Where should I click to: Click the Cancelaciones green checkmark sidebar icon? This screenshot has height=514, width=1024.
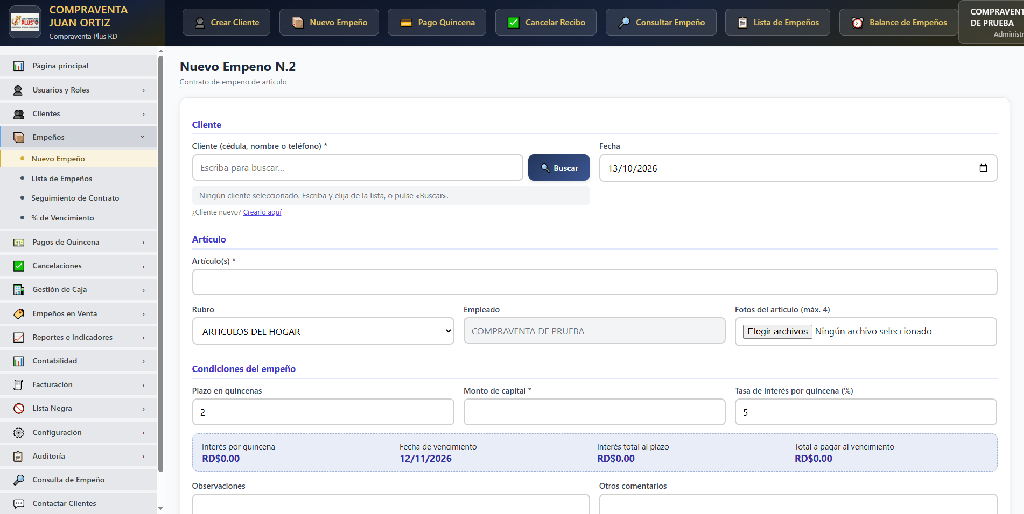[x=18, y=266]
